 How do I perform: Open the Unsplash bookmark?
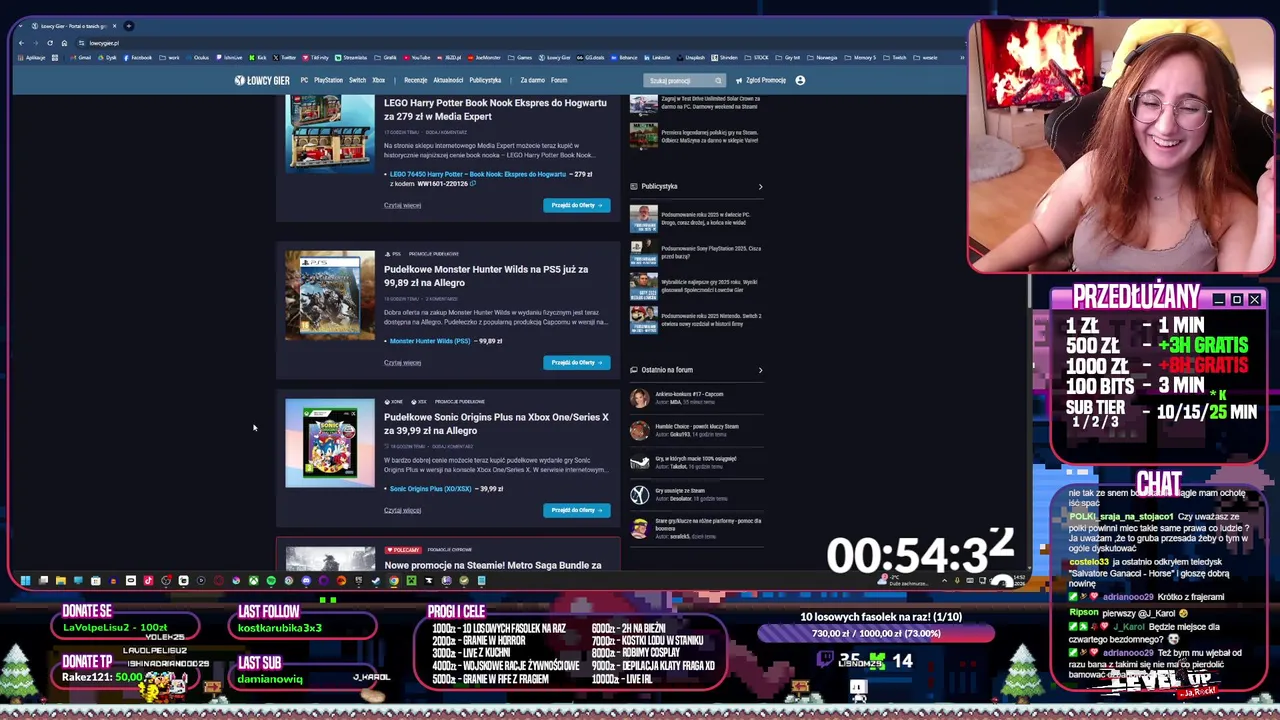pyautogui.click(x=691, y=57)
